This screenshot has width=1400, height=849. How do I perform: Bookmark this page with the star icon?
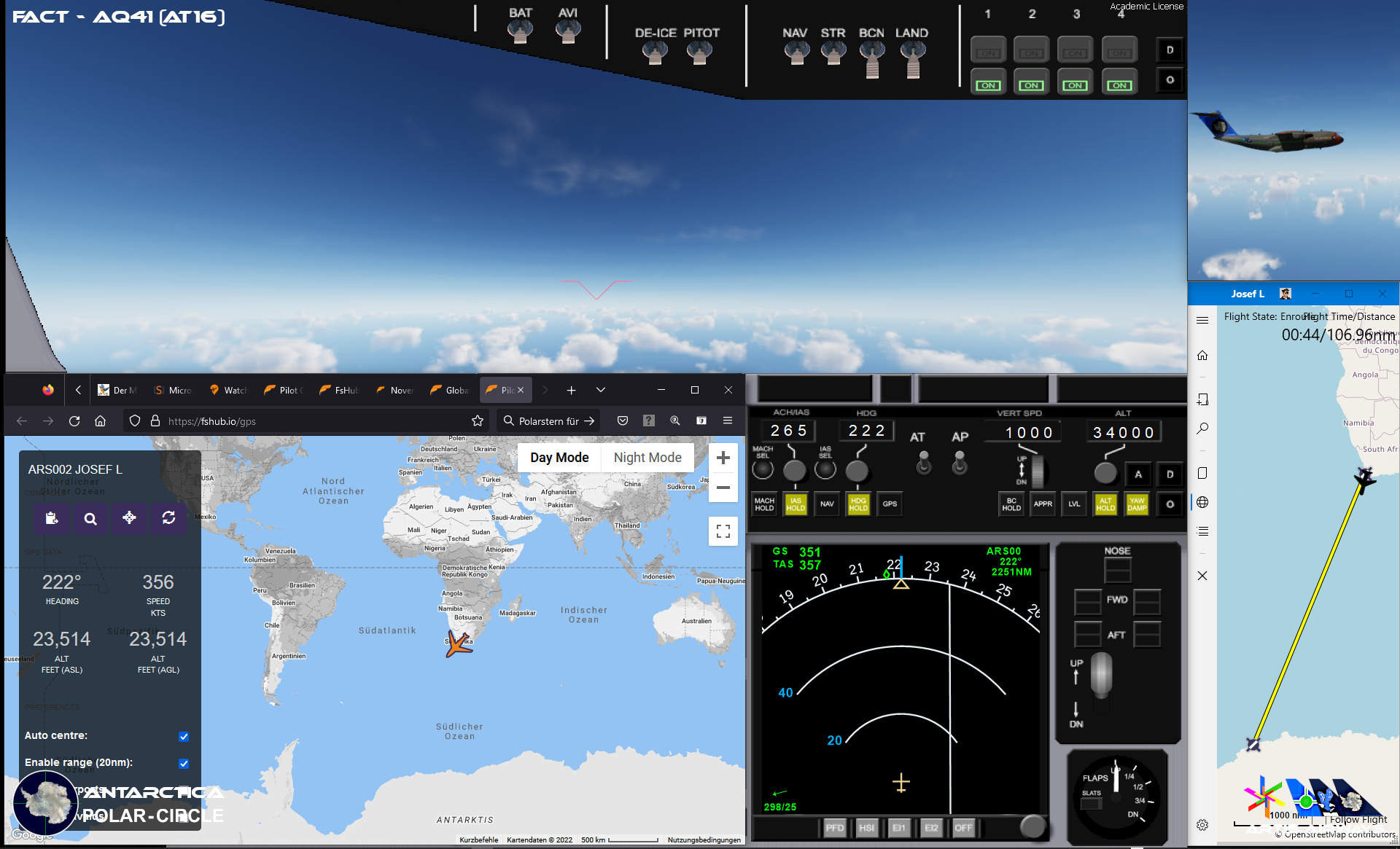[478, 421]
